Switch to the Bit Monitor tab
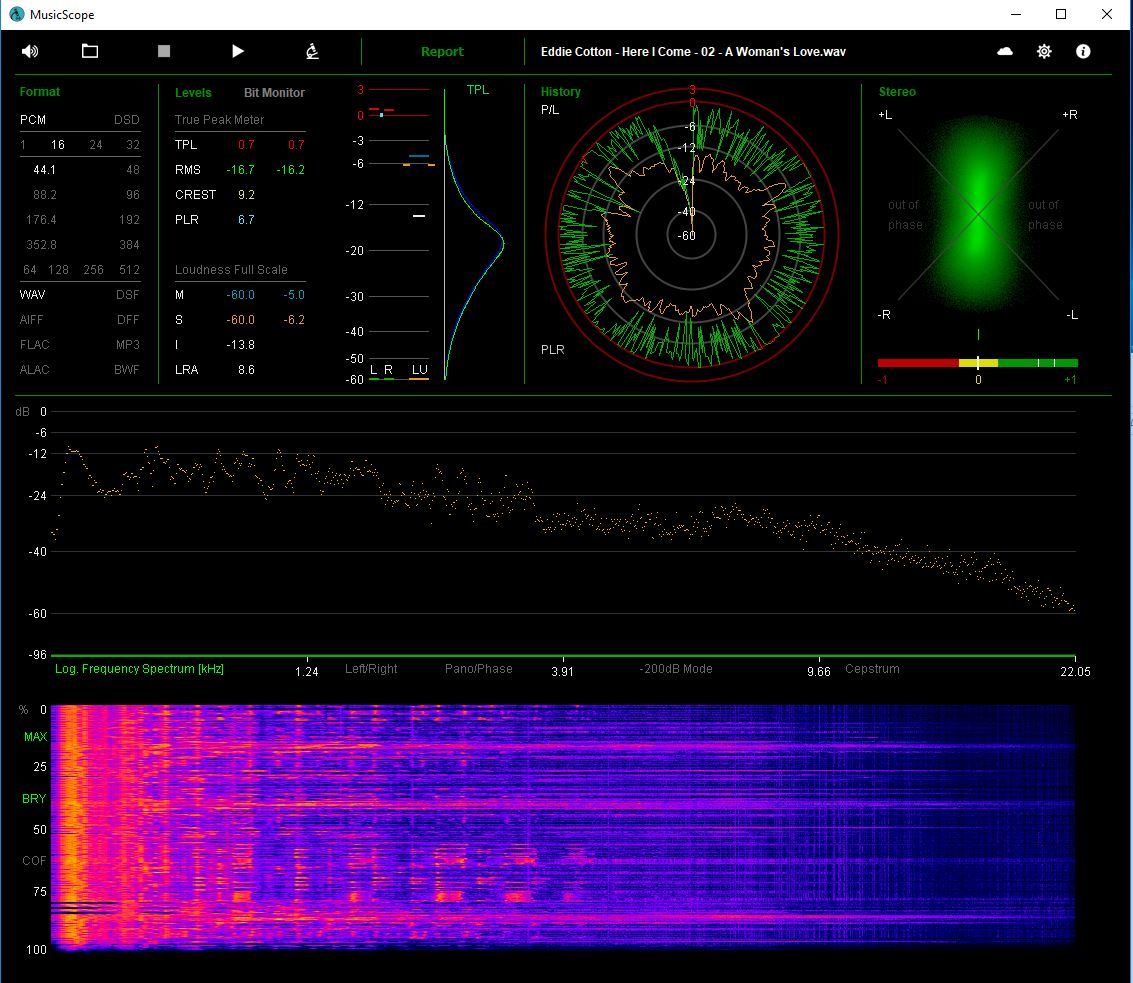 274,93
